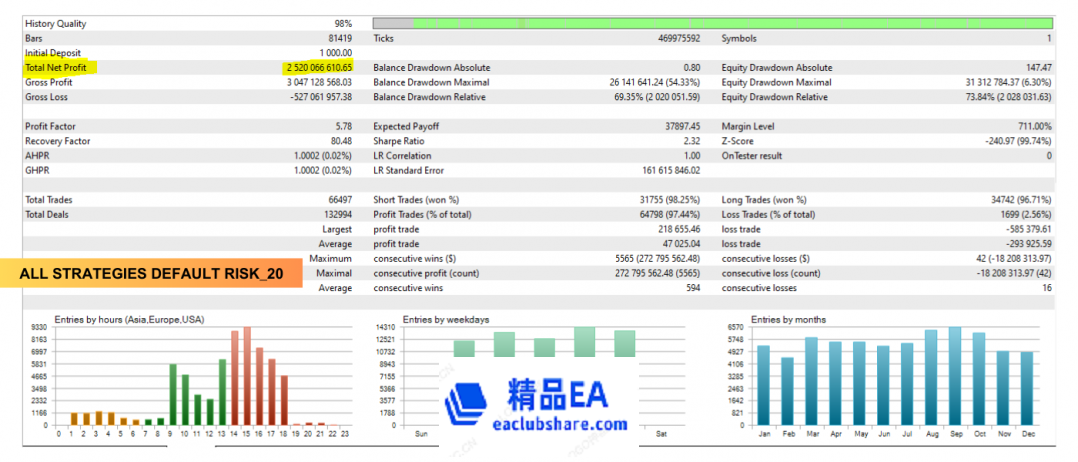The width and height of the screenshot is (1078, 462).
Task: Click average consecutive wins value 594
Action: pyautogui.click(x=693, y=288)
